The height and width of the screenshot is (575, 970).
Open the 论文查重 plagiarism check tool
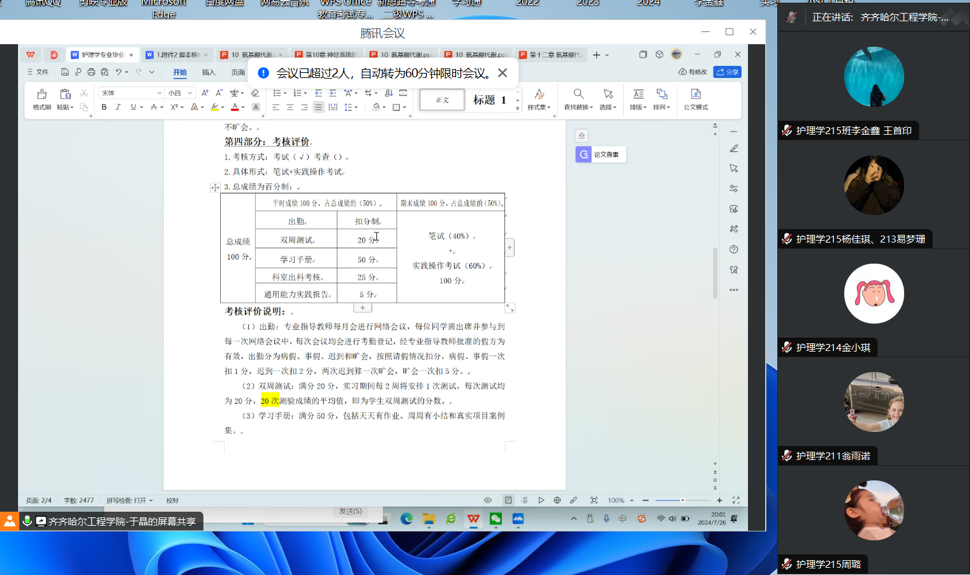599,154
